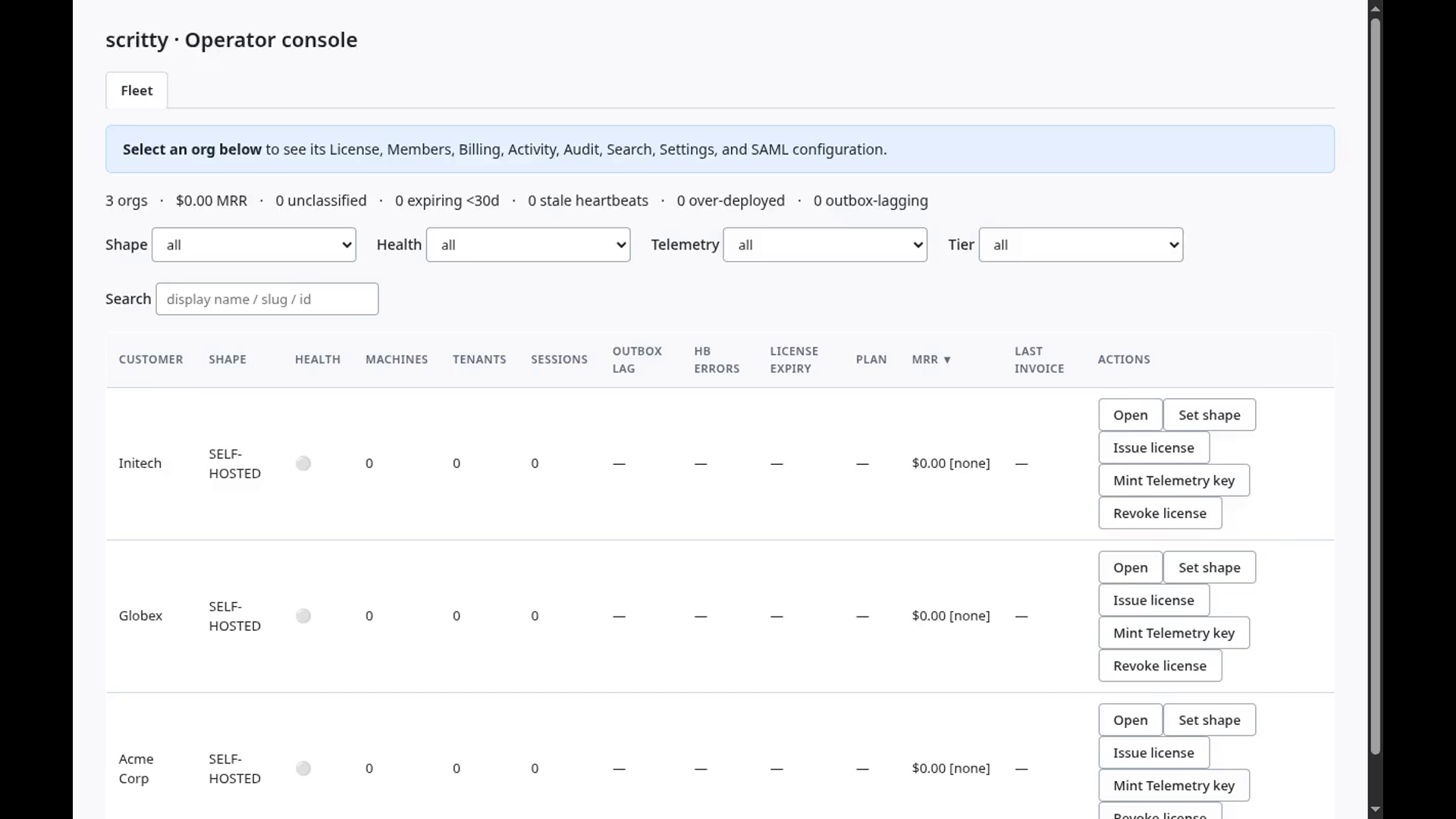Open the Telemetry filter dropdown
This screenshot has height=819, width=1456.
825,245
